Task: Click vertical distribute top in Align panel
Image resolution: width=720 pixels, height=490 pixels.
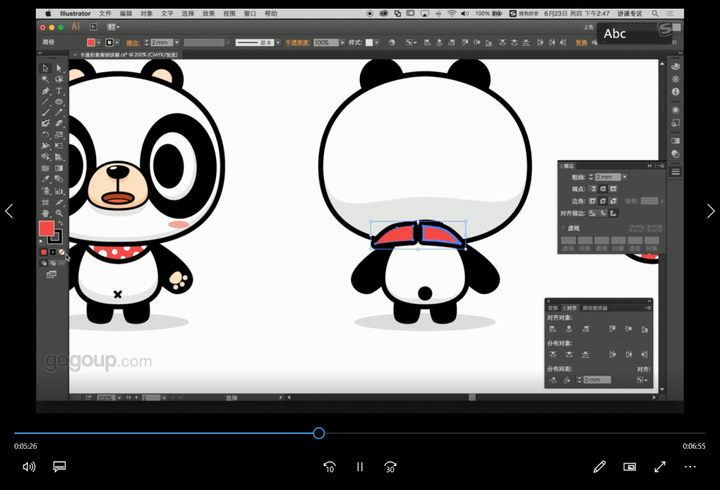Action: pos(553,355)
